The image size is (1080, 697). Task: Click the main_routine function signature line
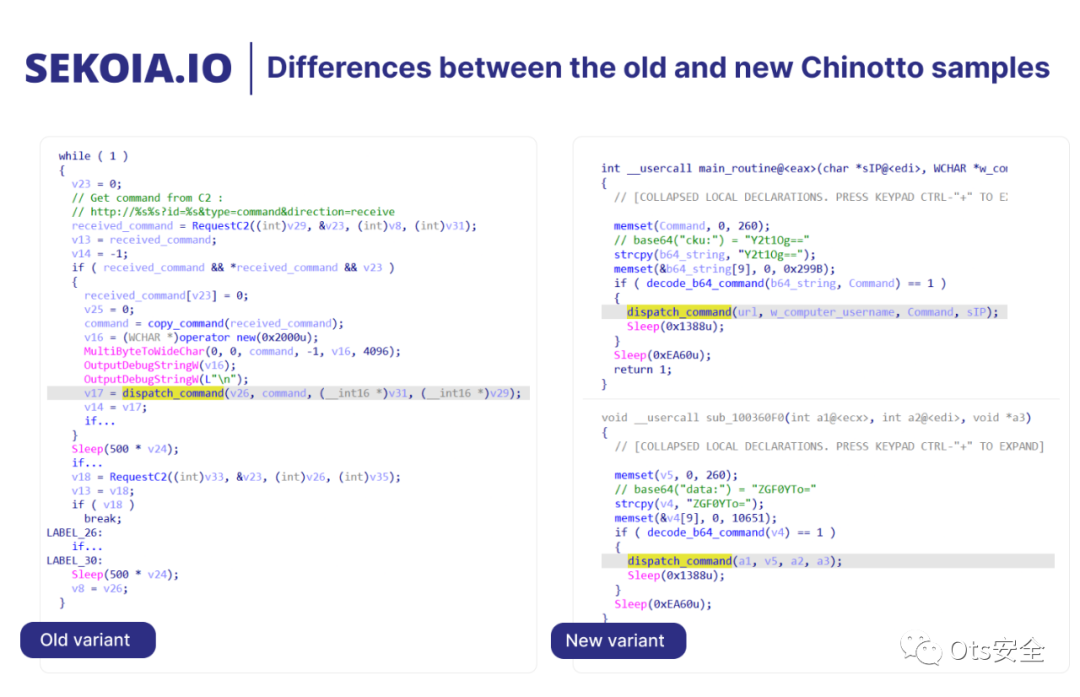(x=804, y=168)
